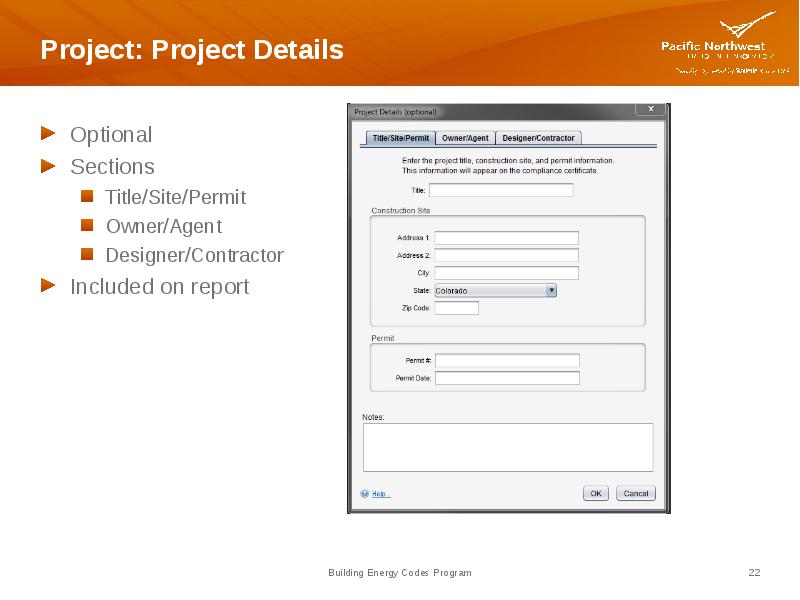Click the 'Owner/Agent' slide bullet text

point(164,227)
